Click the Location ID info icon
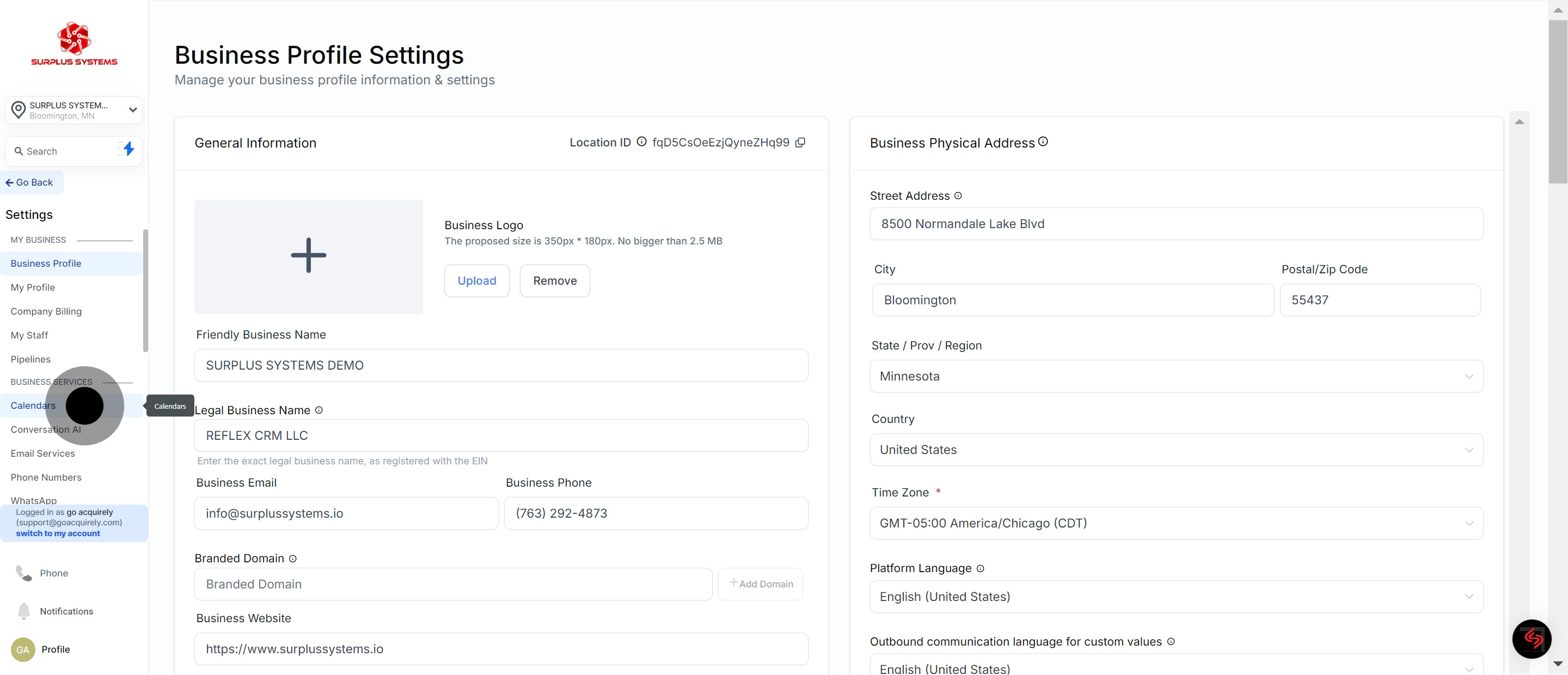Screen dimensions: 1568x675 point(641,142)
